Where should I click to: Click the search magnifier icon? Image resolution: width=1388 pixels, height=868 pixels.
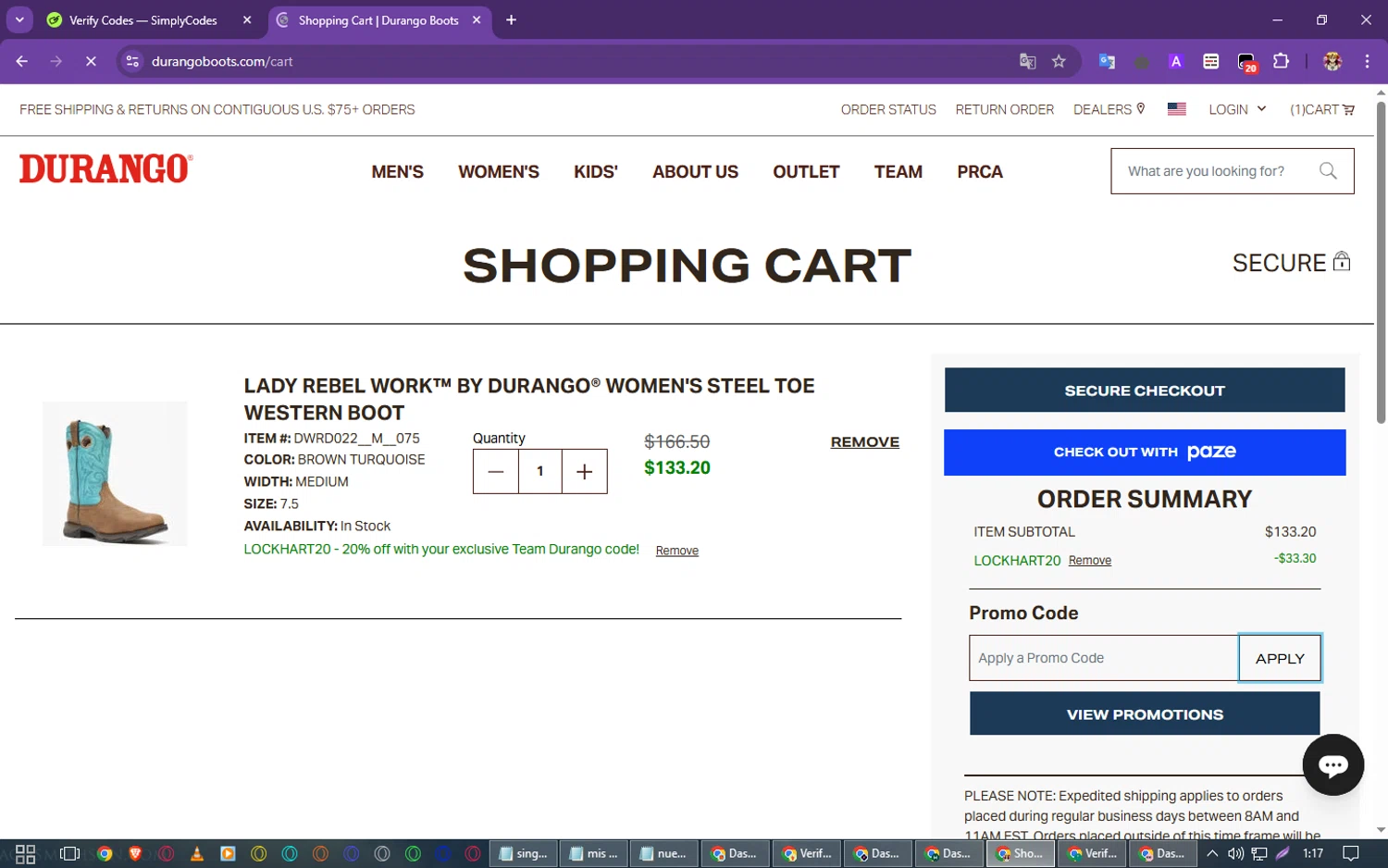point(1328,171)
